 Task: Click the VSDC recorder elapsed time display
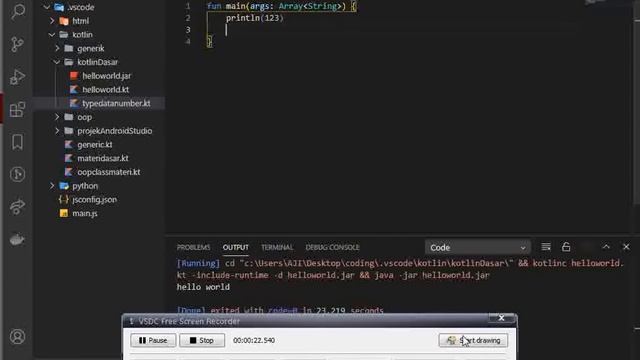(x=254, y=340)
